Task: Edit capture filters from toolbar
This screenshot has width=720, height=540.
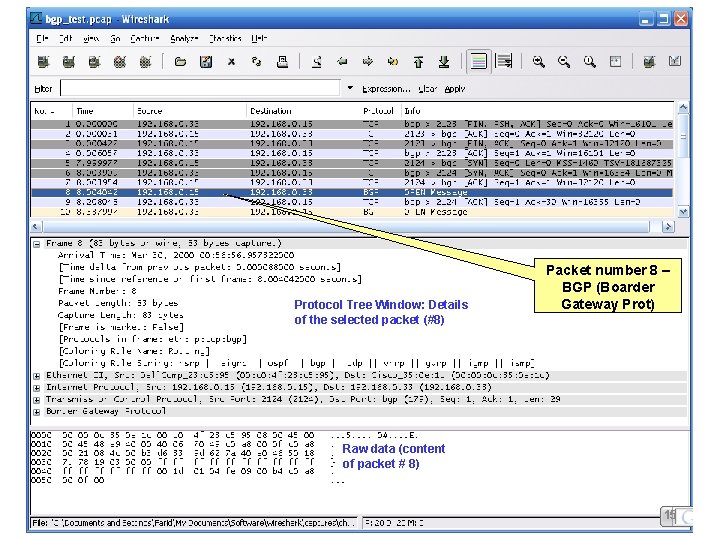Action: 649,62
